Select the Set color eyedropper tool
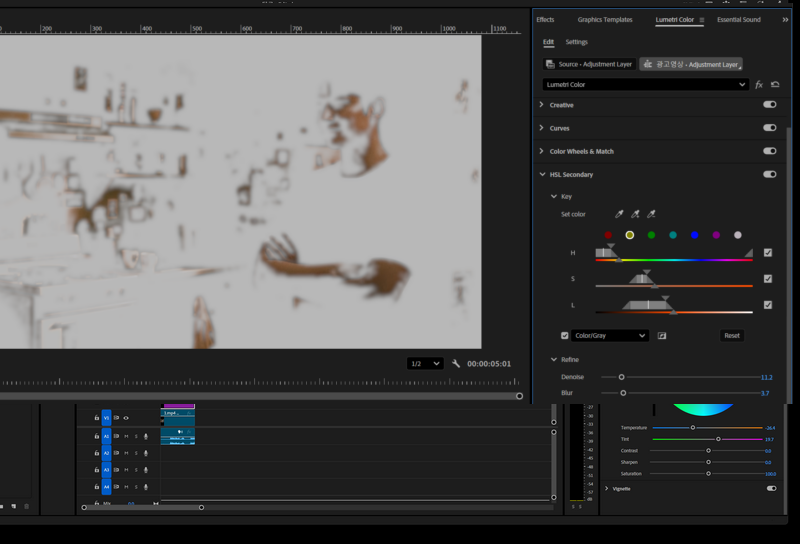Image resolution: width=800 pixels, height=544 pixels. click(x=619, y=214)
